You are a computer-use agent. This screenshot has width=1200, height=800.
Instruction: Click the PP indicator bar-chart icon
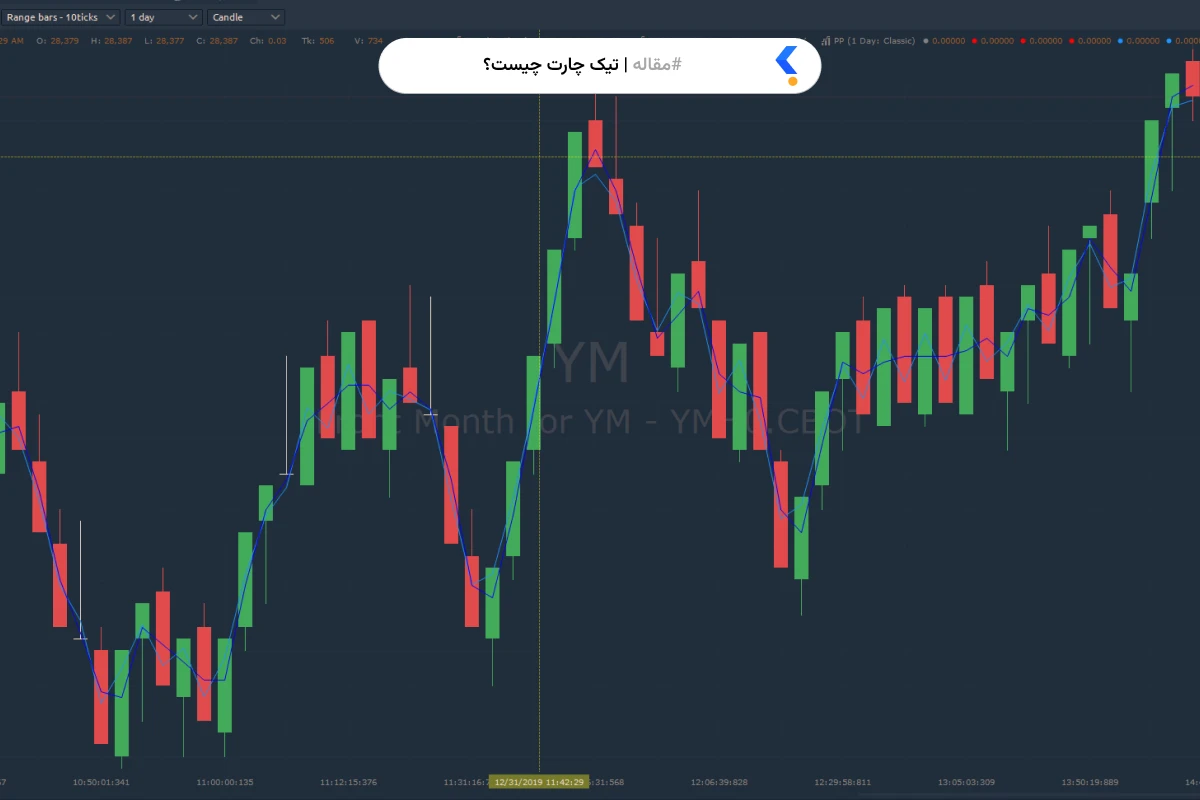(825, 41)
